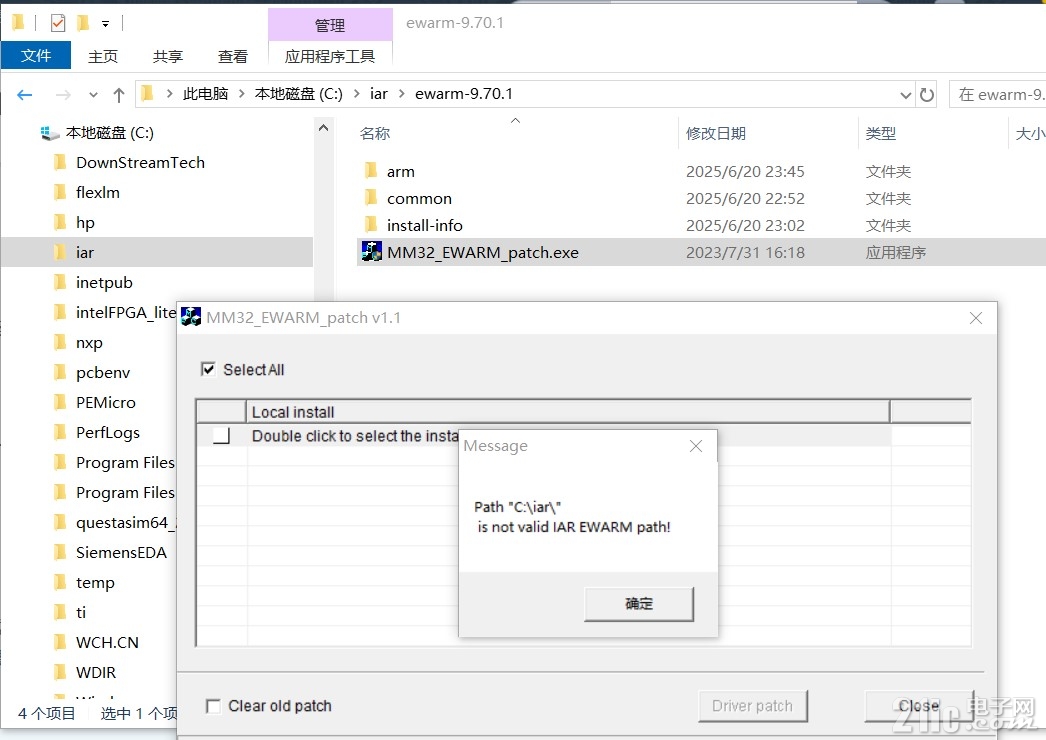The width and height of the screenshot is (1046, 740).
Task: Click the install-info folder icon
Action: tap(372, 224)
